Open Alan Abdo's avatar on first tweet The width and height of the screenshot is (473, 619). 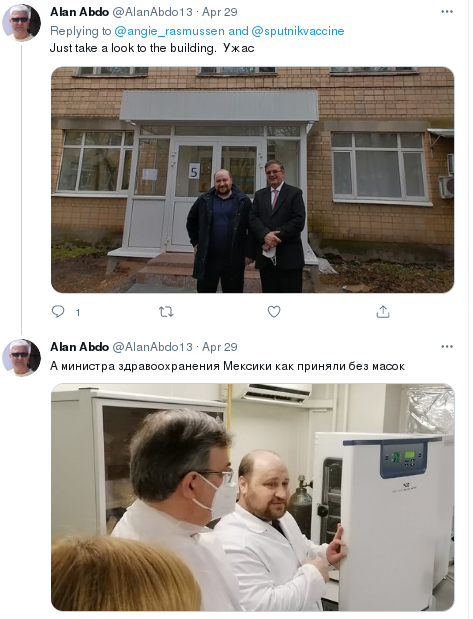pos(21,22)
